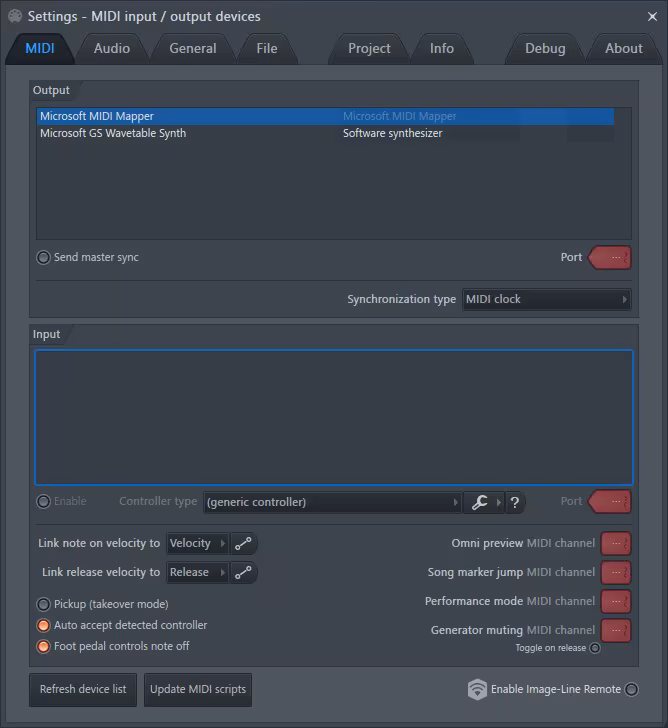
Task: Open the Debug tab
Action: pyautogui.click(x=545, y=49)
